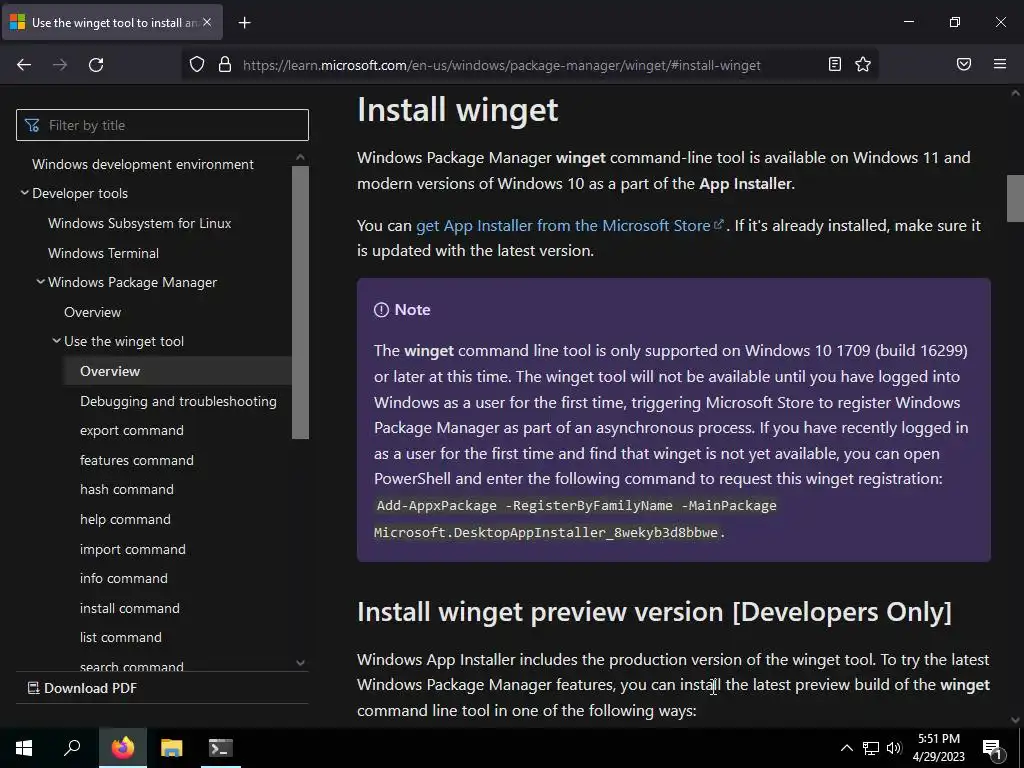Open Windows Terminal in sidebar
The image size is (1024, 768).
tap(103, 253)
